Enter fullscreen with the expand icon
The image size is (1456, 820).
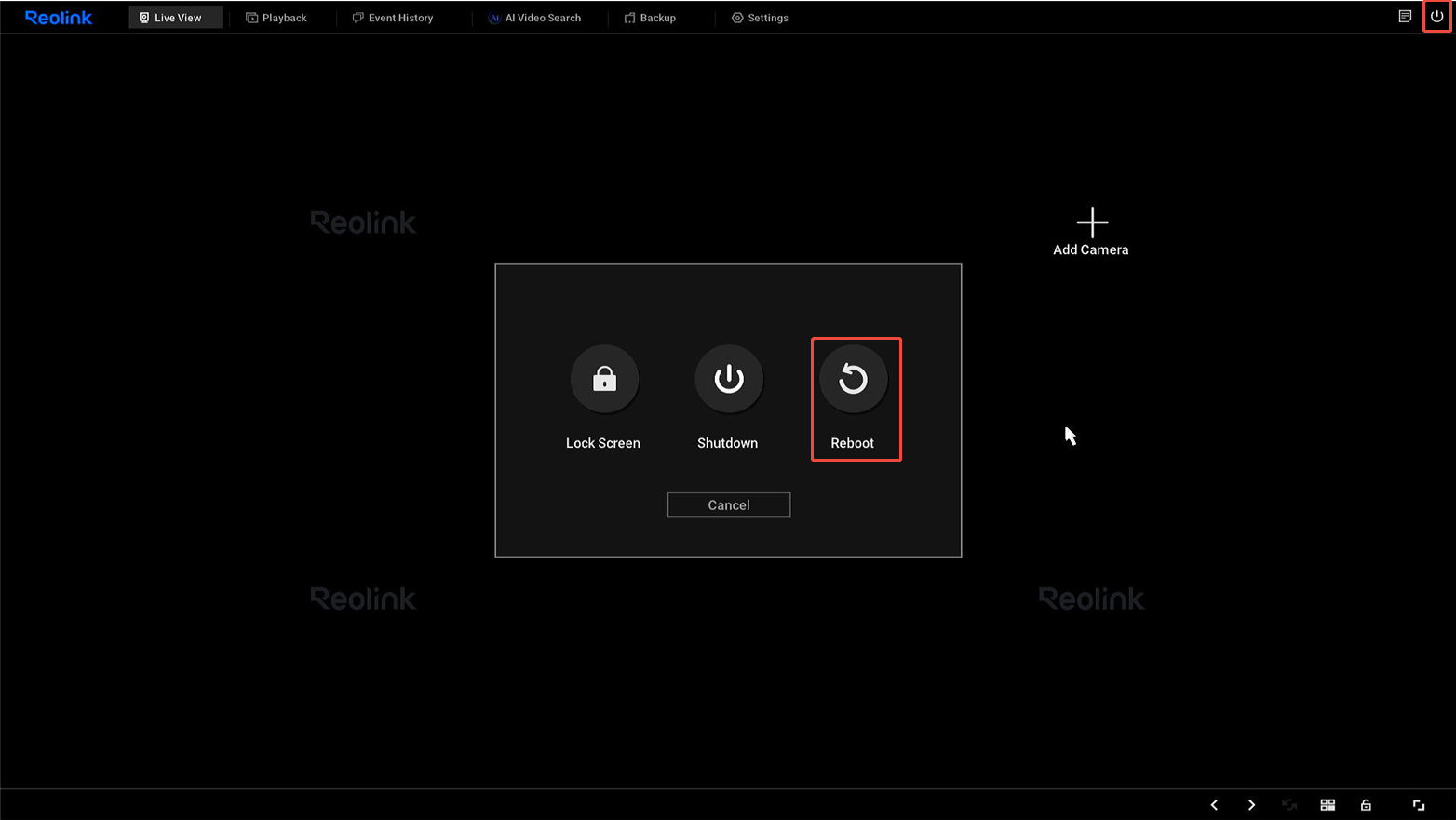coord(1419,805)
